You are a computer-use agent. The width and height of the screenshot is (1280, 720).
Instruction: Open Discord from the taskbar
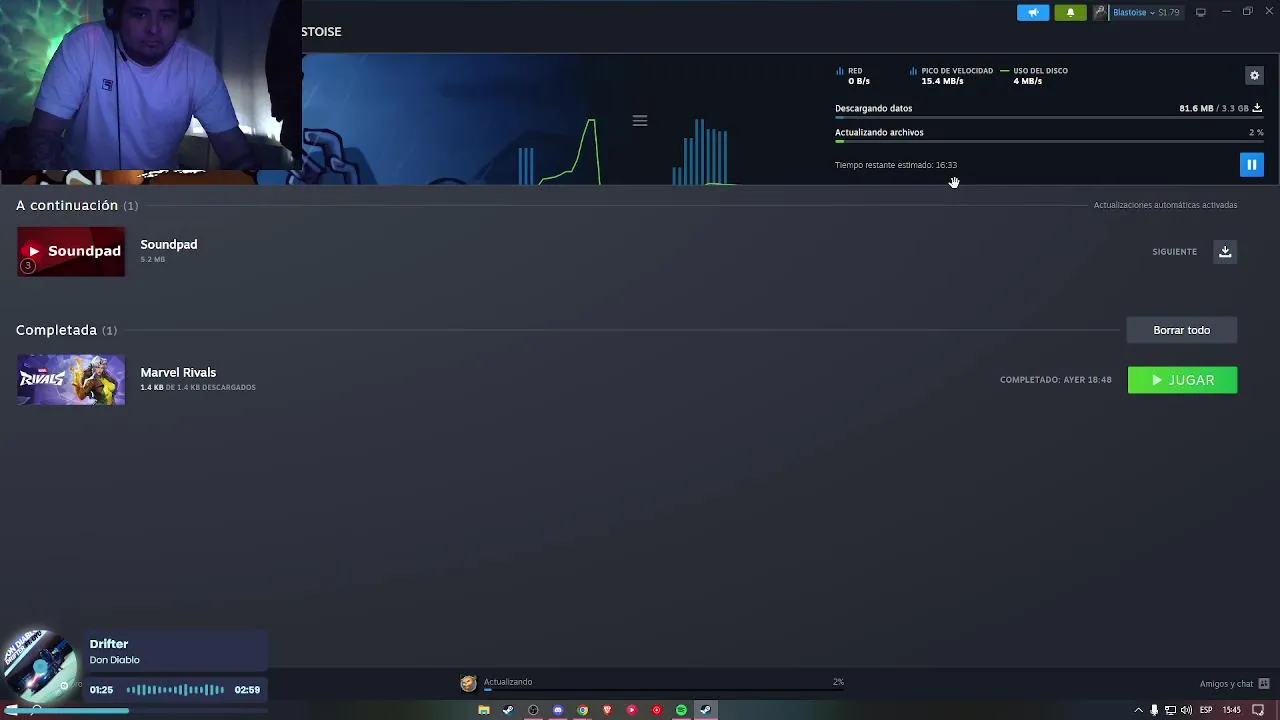(x=558, y=710)
